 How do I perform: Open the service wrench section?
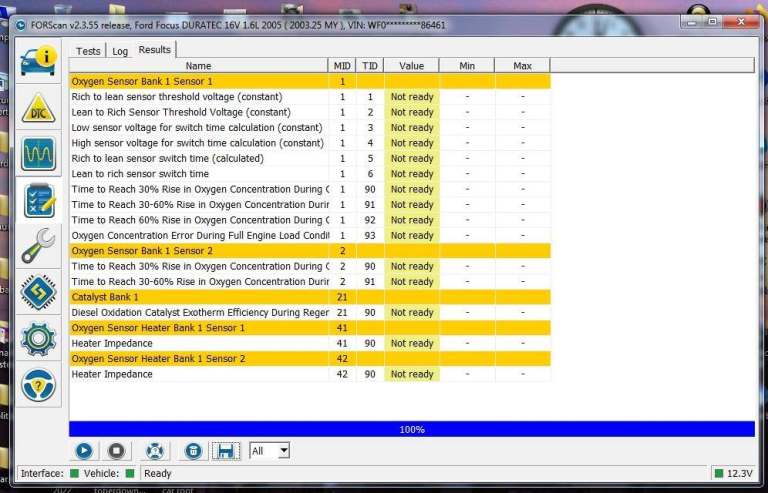tap(38, 246)
